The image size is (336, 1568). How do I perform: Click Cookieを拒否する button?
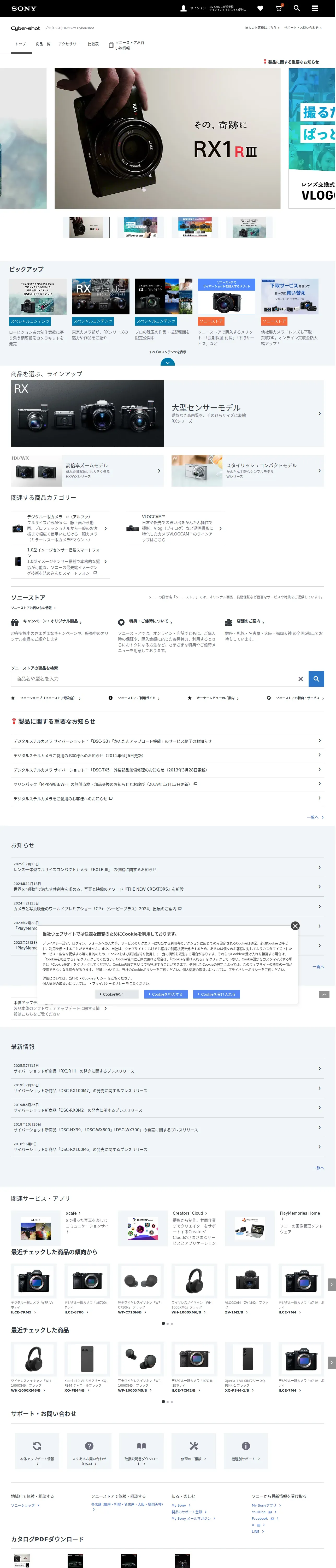coord(166,994)
